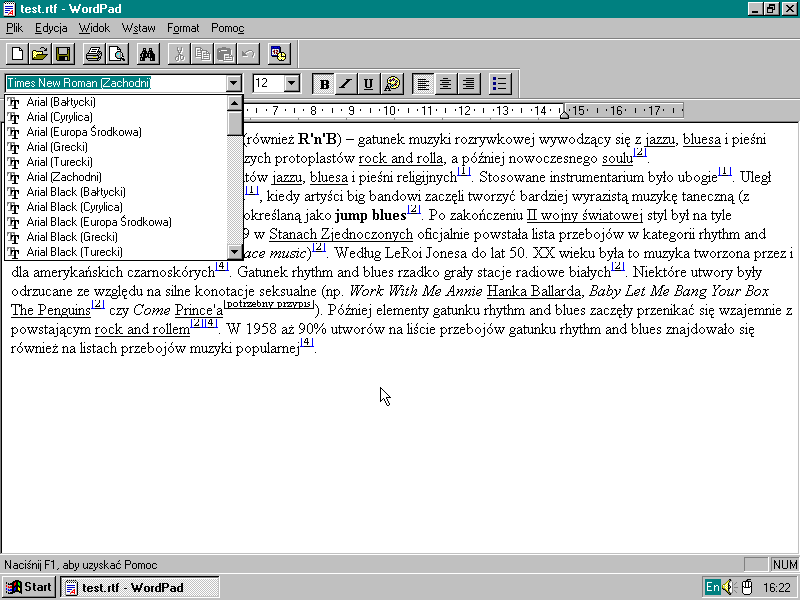
Task: Click the Start button
Action: (29, 587)
